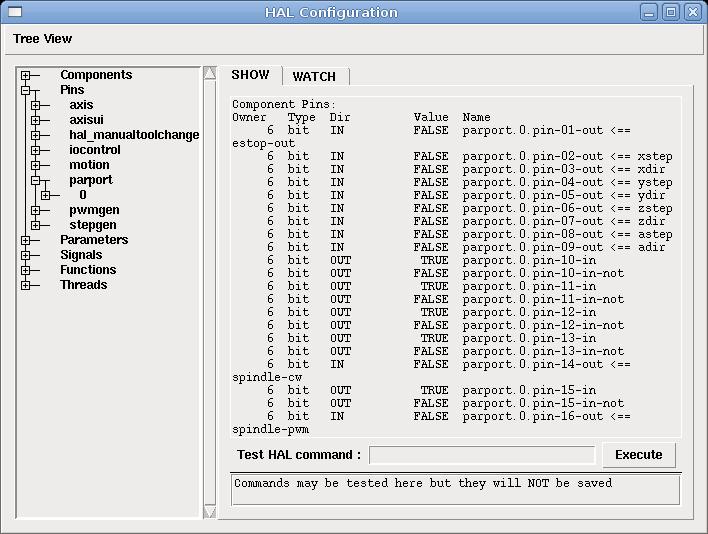
Task: Click the estop-out signal text
Action: [x=263, y=144]
